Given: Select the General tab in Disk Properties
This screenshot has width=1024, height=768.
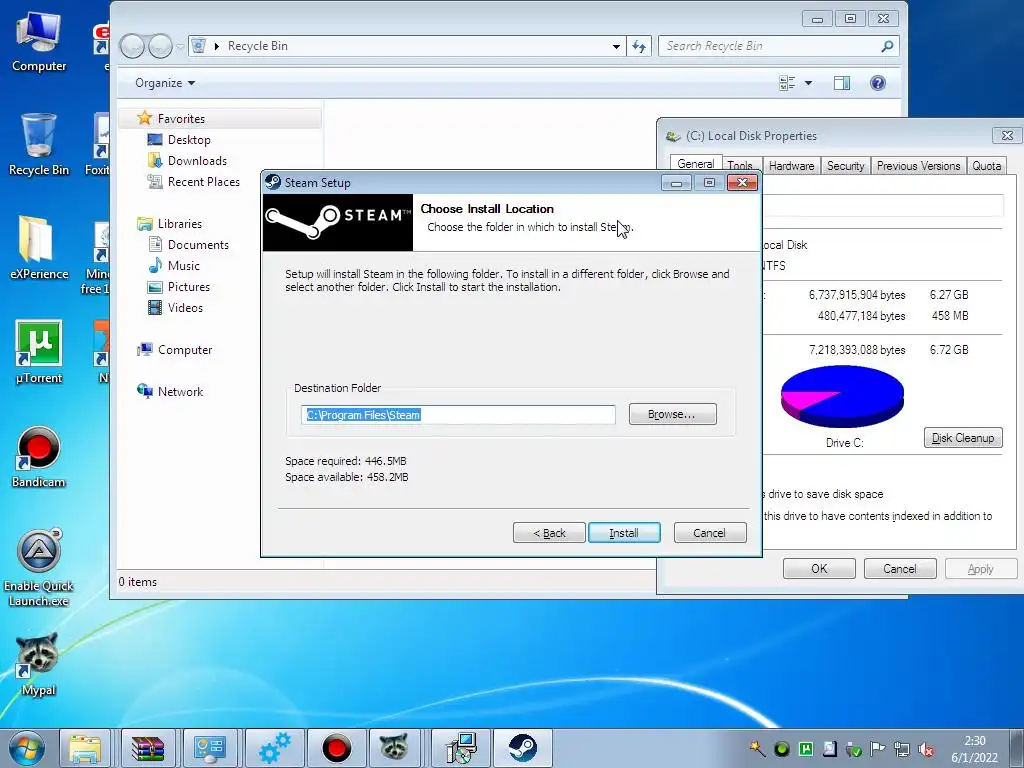Looking at the screenshot, I should tap(696, 164).
